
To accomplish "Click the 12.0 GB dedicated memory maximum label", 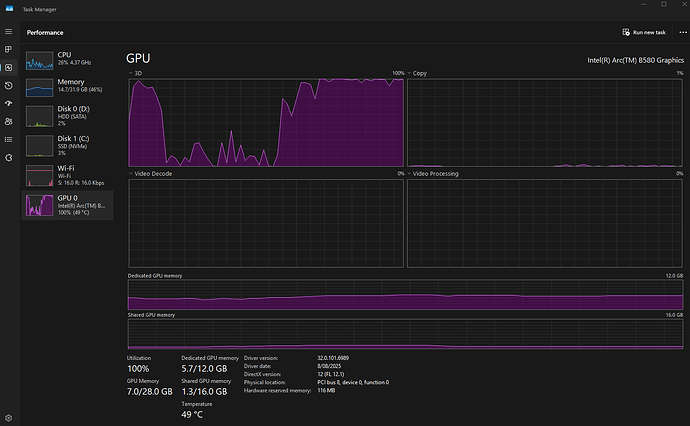I will 674,275.
